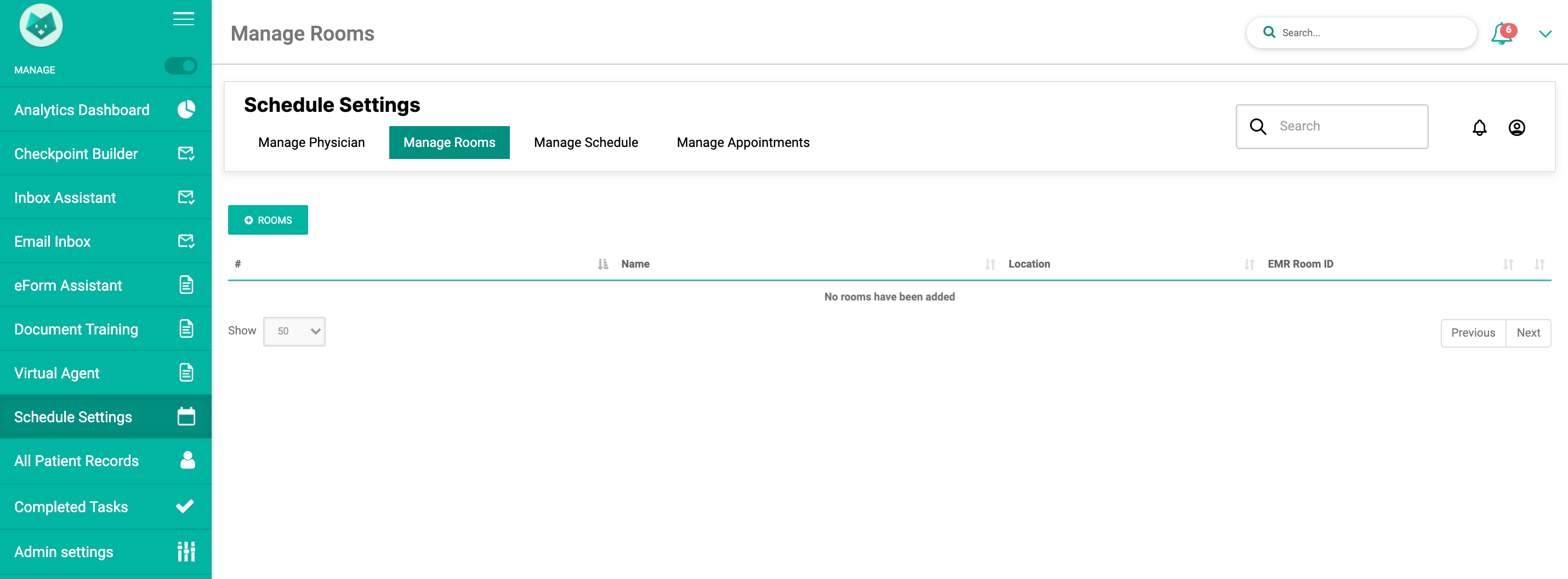Open Virtual Agent from sidebar

(x=106, y=373)
